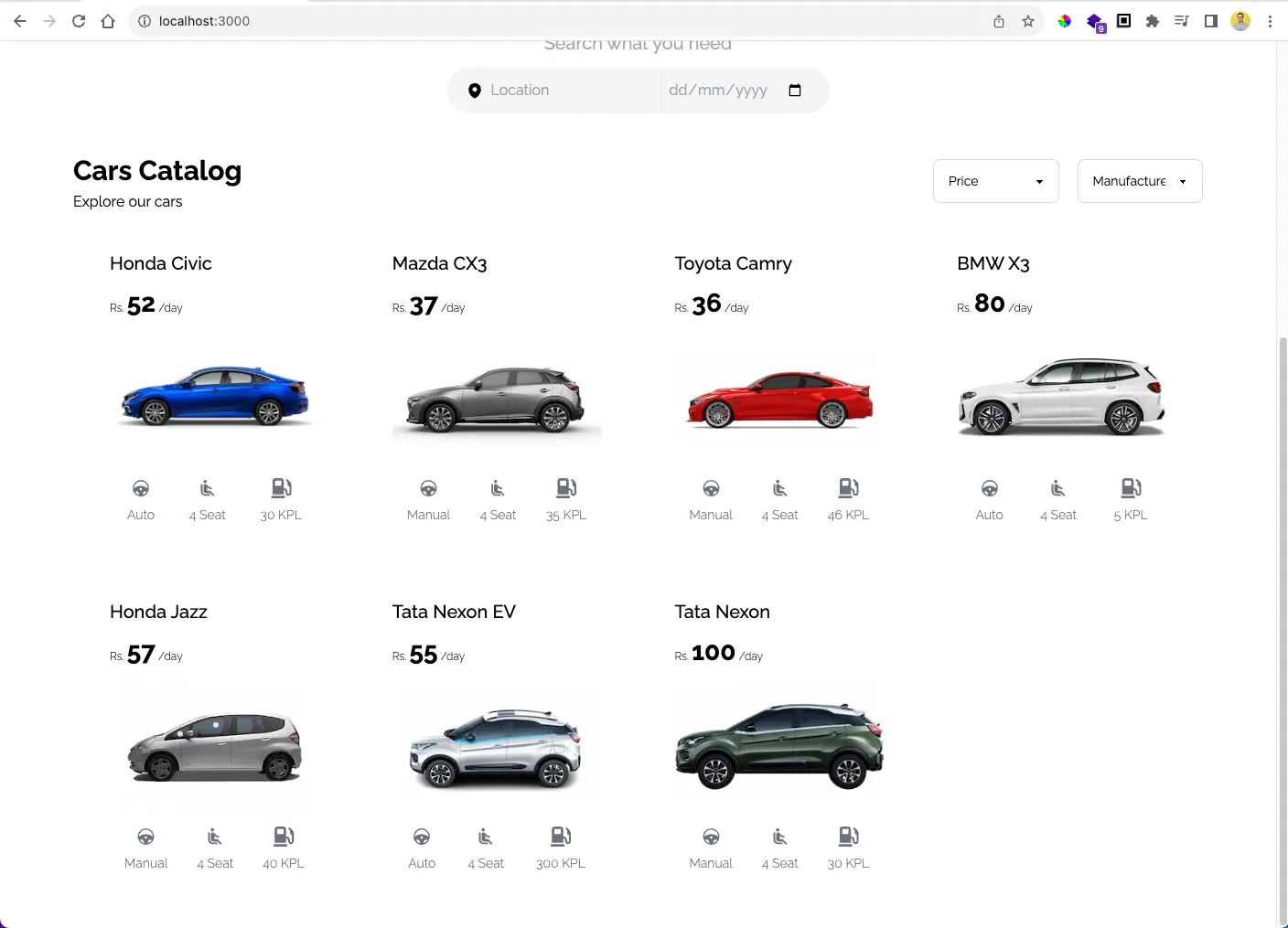
Task: Select the silver Honda Jazz image
Action: coord(215,746)
